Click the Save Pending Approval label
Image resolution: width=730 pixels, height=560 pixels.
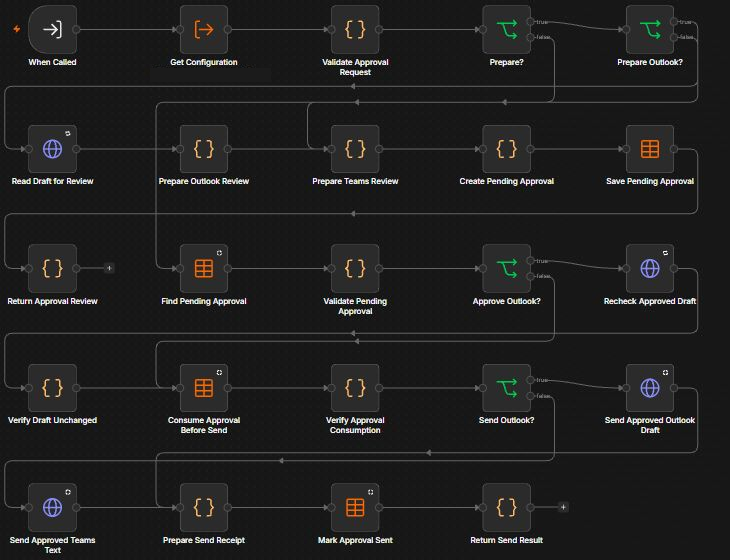coord(650,181)
